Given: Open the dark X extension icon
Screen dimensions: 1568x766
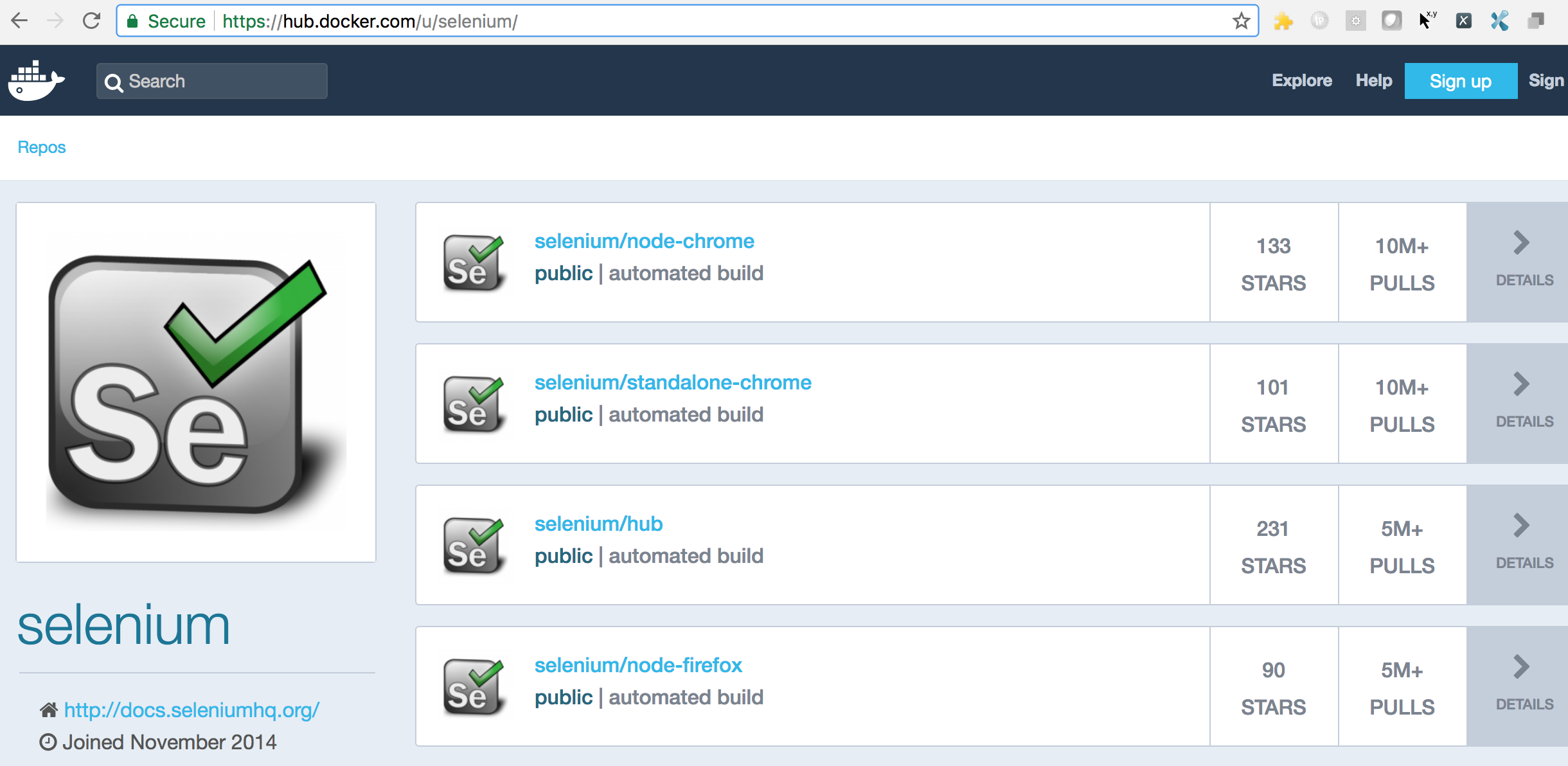Looking at the screenshot, I should [1463, 21].
